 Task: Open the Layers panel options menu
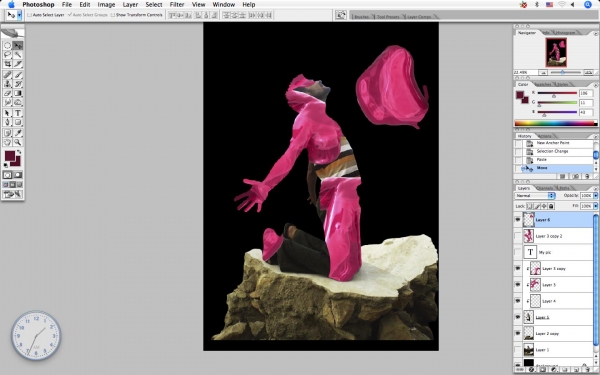pos(595,189)
